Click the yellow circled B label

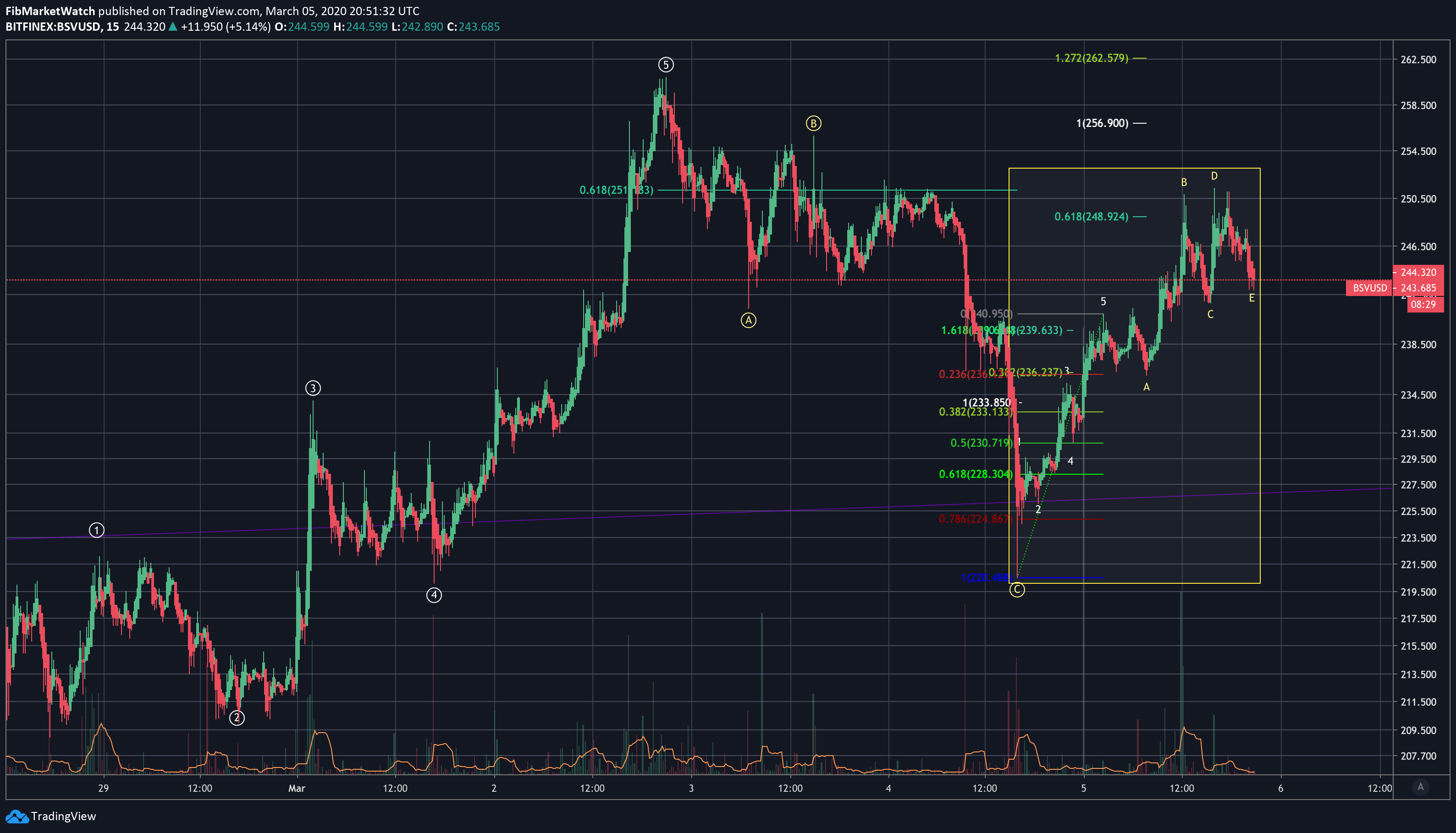814,124
